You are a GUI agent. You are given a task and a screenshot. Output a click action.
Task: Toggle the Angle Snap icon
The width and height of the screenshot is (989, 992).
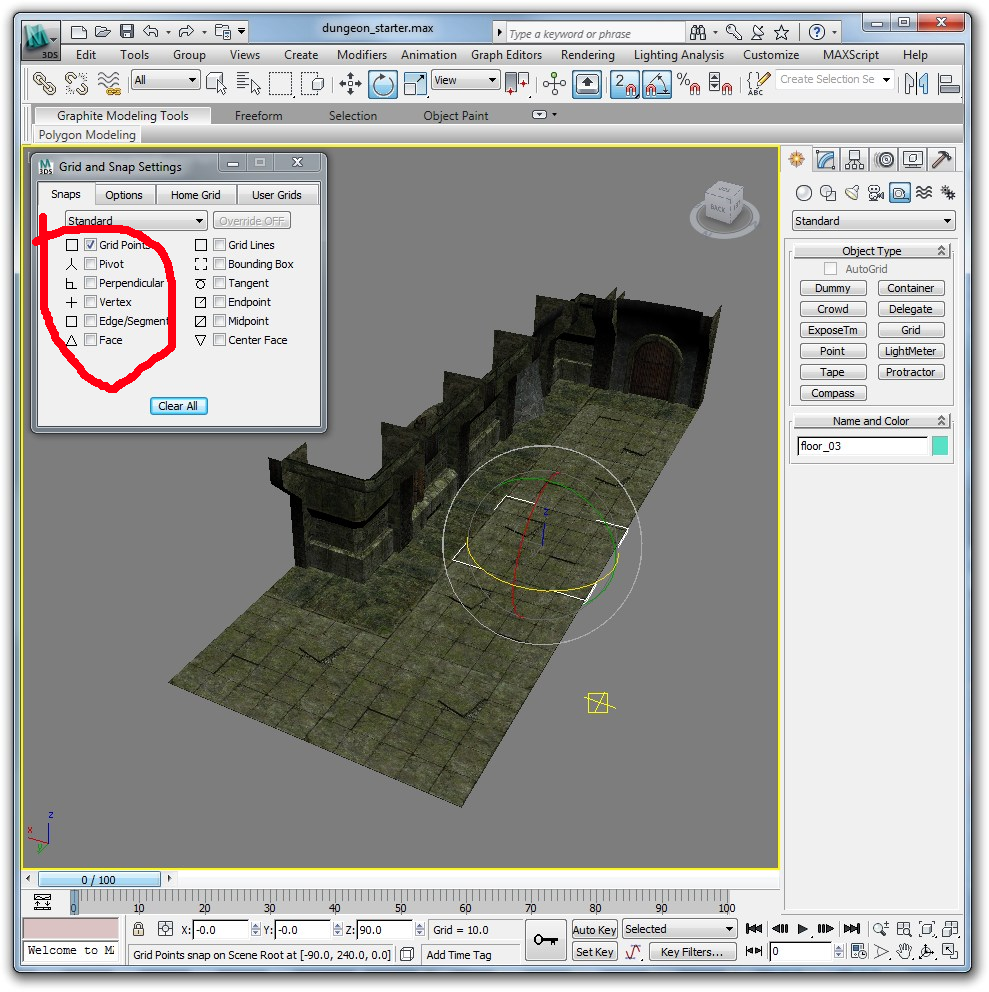tap(656, 83)
